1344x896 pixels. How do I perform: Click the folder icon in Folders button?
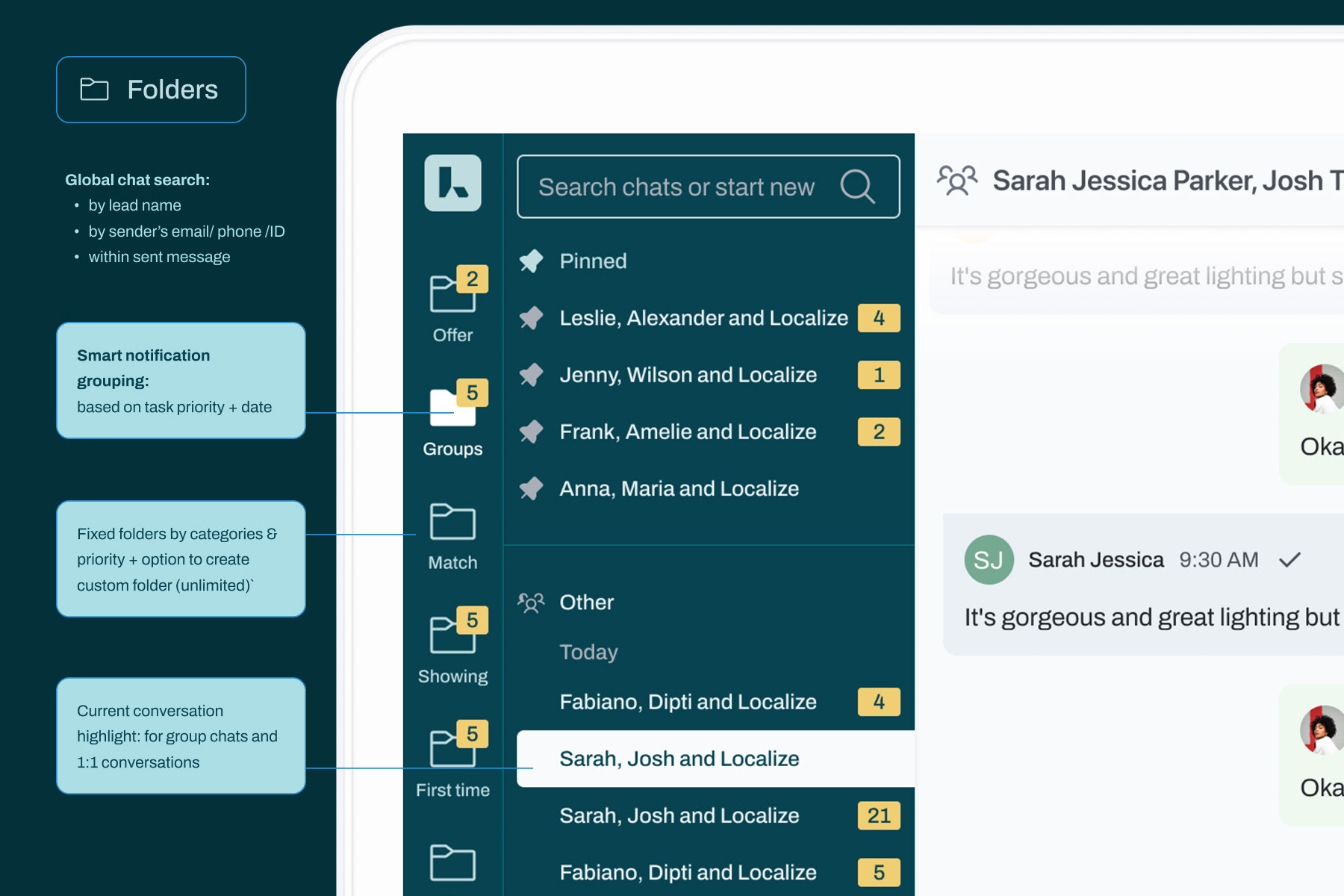coord(94,90)
